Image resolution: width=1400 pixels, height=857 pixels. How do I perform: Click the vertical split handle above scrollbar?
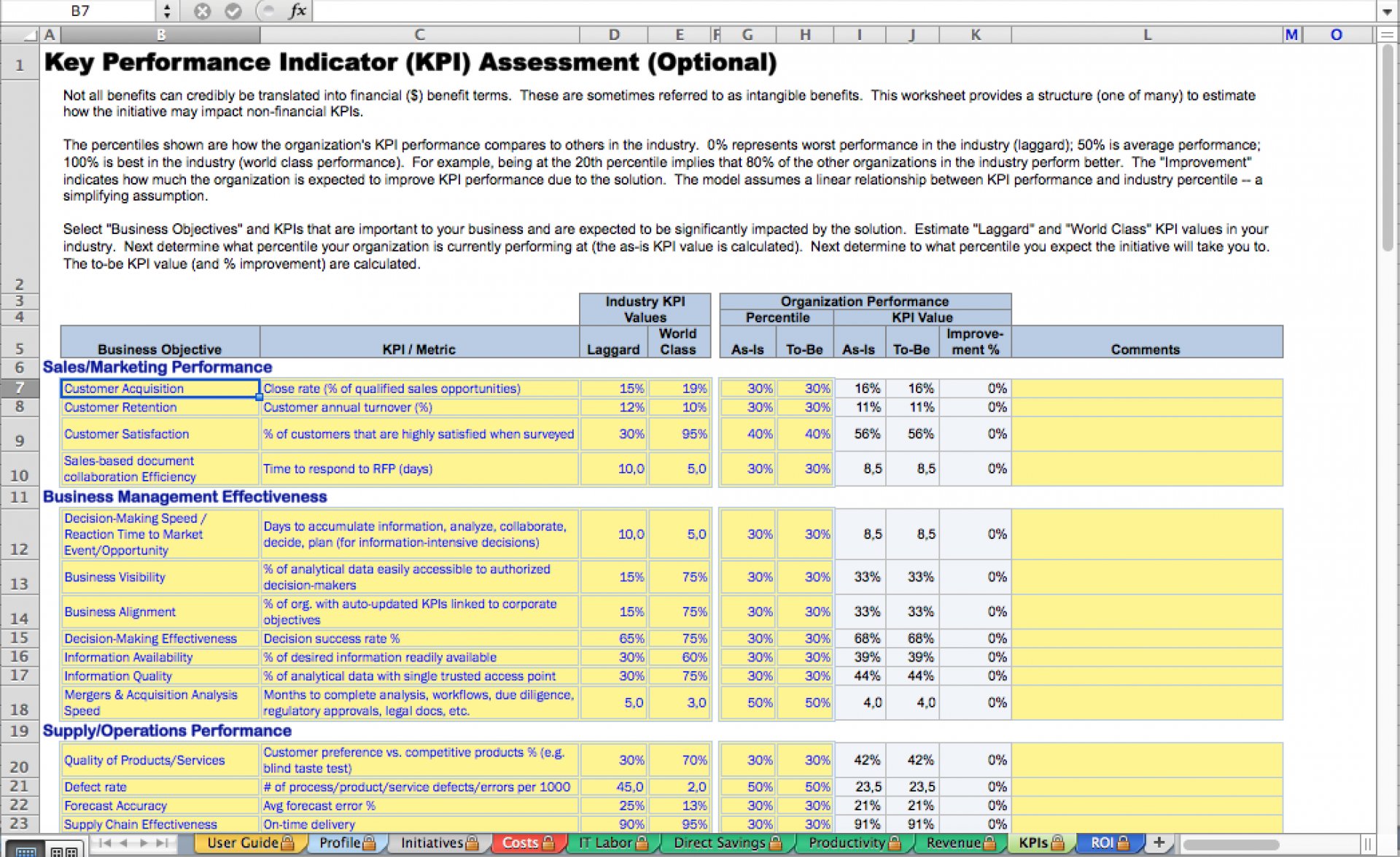[1387, 34]
